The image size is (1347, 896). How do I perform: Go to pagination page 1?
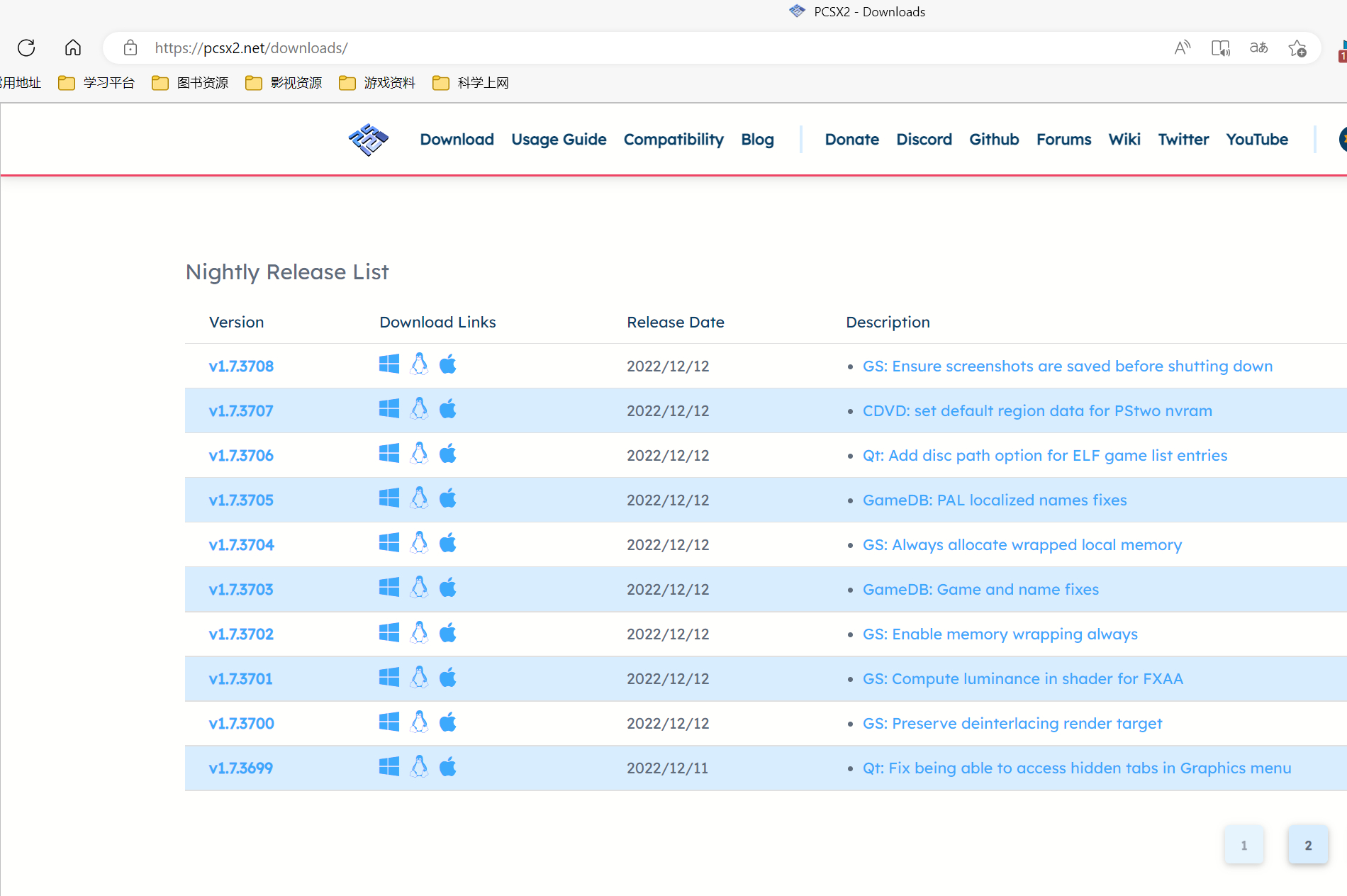click(1244, 845)
